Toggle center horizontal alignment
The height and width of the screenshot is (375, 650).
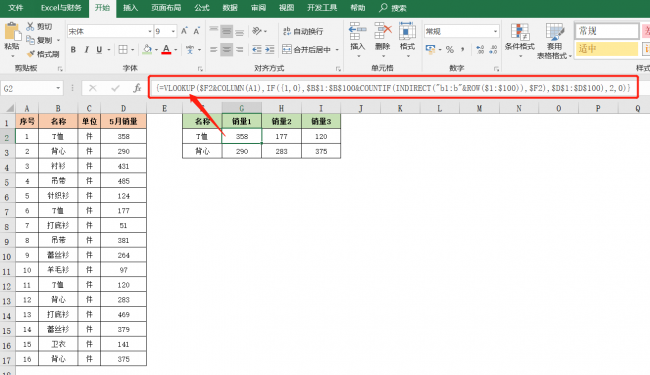tap(226, 50)
